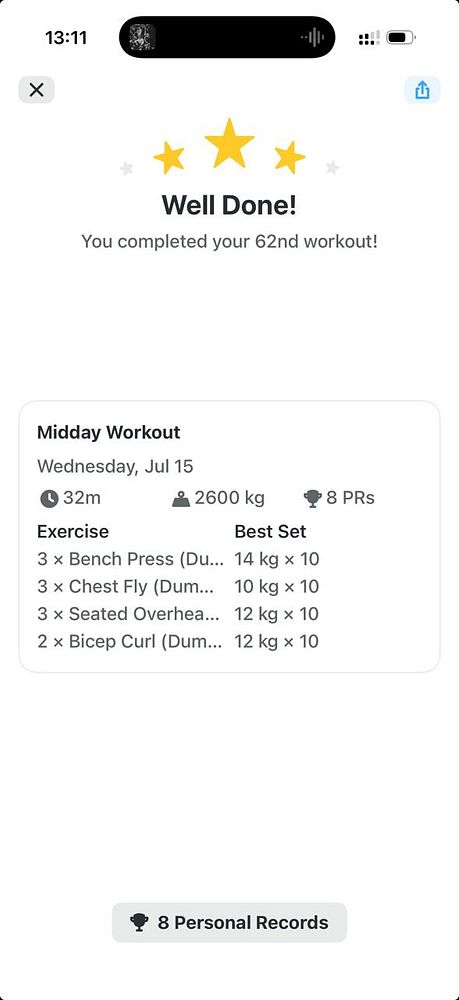Tap the large center gold star
The height and width of the screenshot is (1000, 459).
230,143
